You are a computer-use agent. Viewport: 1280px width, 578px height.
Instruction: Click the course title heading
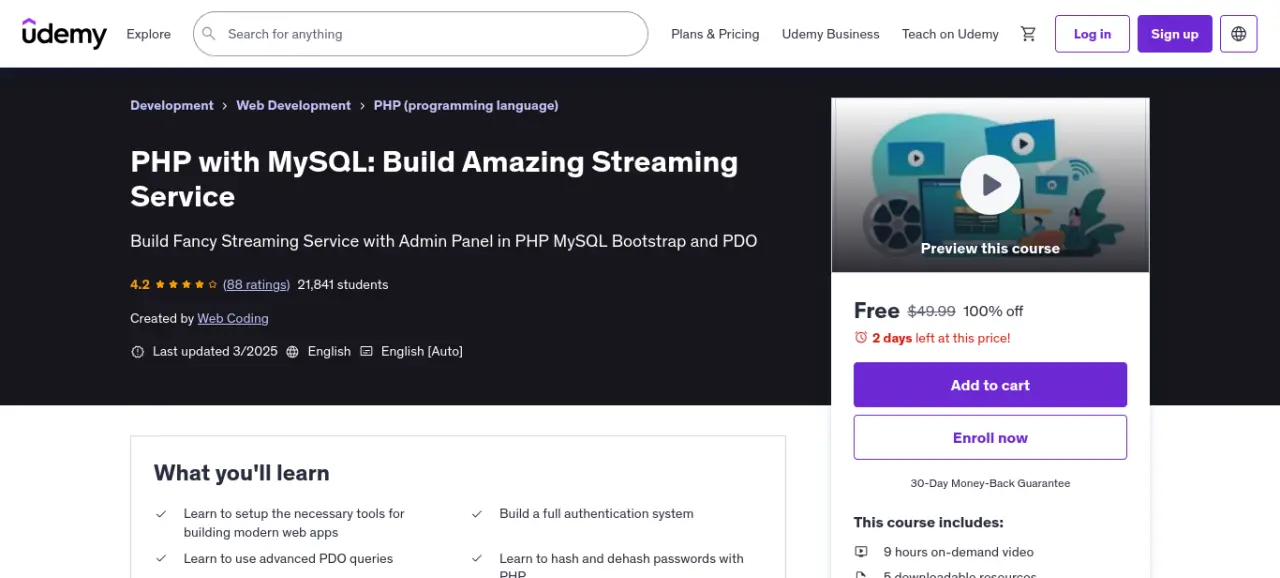pos(434,179)
